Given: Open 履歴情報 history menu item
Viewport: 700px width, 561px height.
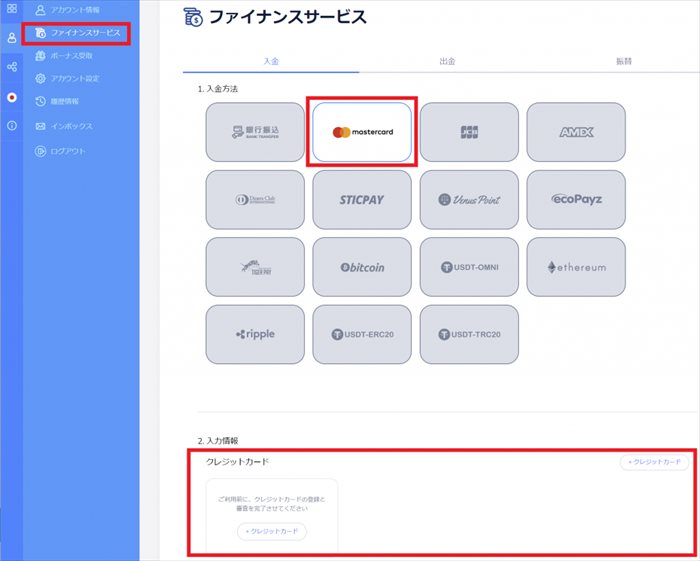Looking at the screenshot, I should (x=57, y=101).
